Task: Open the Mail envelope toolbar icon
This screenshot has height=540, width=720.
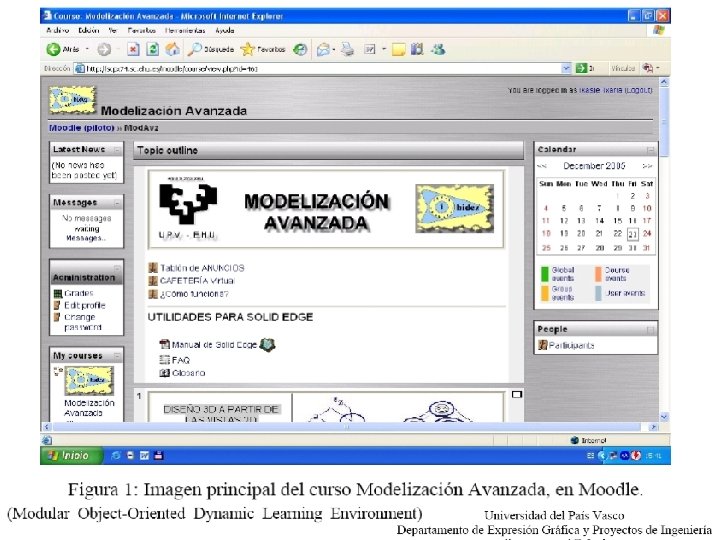Action: pyautogui.click(x=323, y=49)
